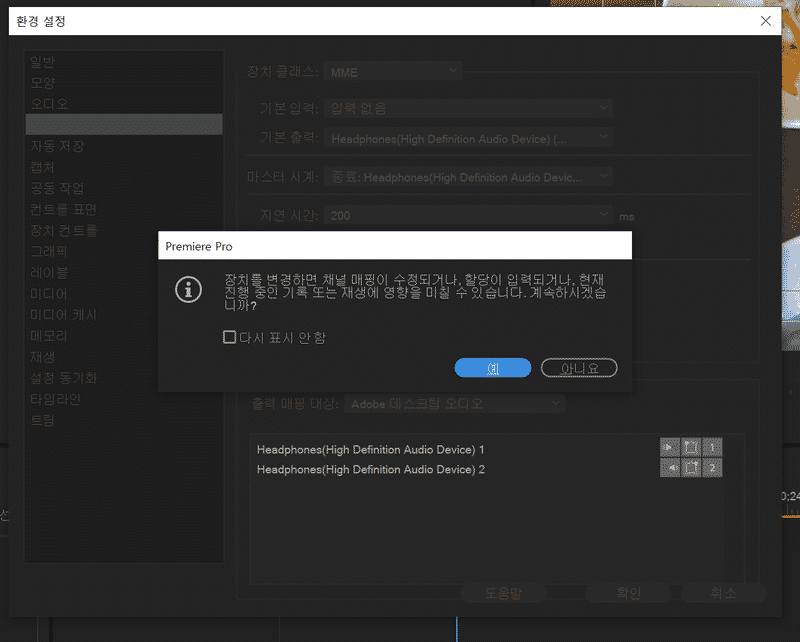Expand the 출력 매핑 대상 dropdown
This screenshot has width=800, height=642.
tap(454, 404)
